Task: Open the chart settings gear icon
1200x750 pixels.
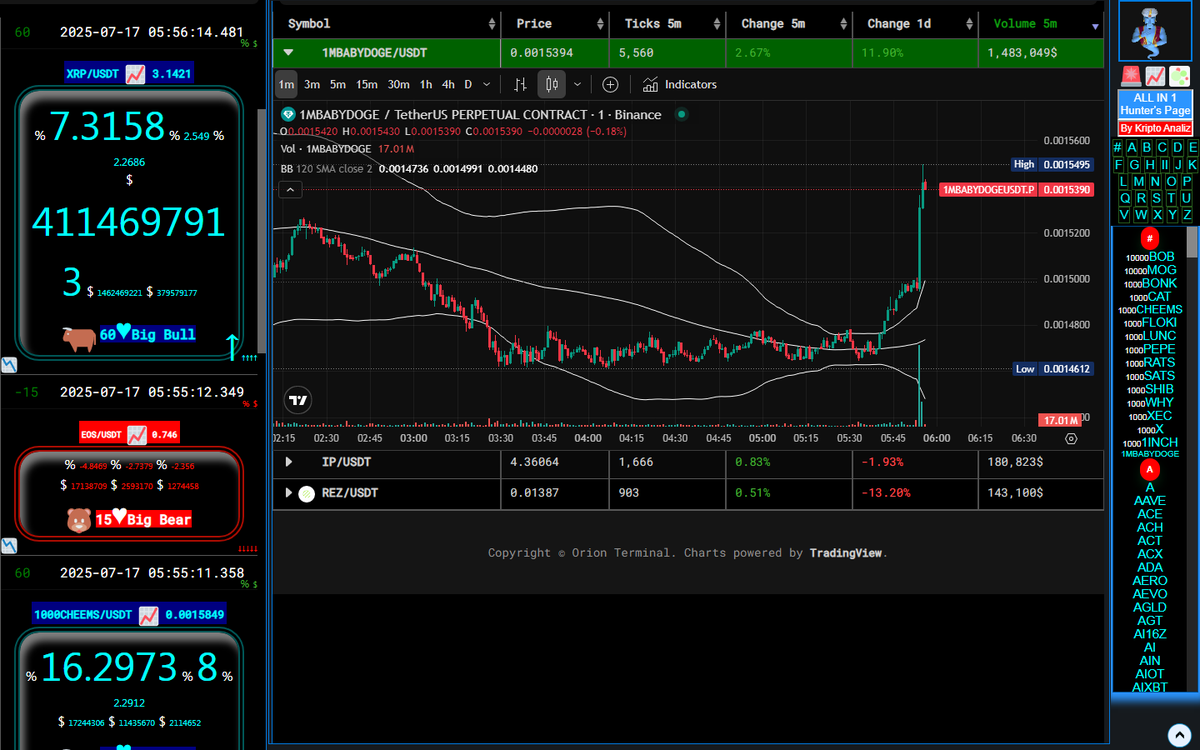Action: (1071, 438)
